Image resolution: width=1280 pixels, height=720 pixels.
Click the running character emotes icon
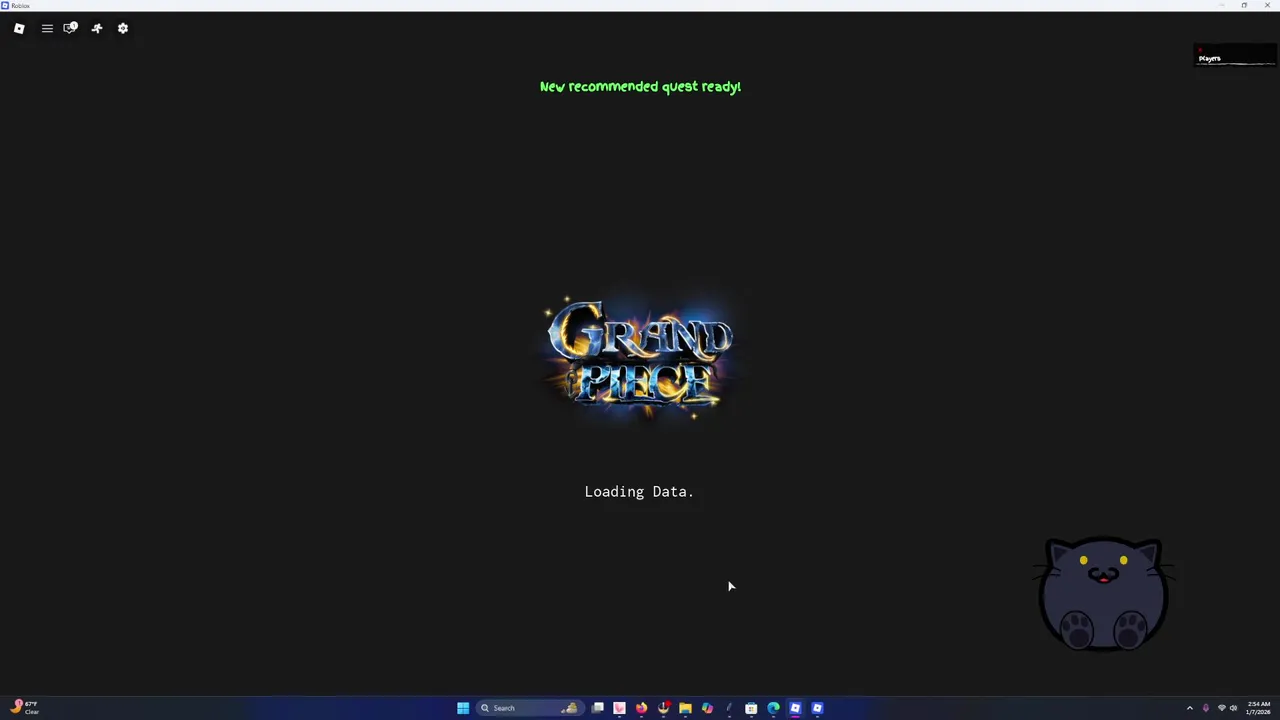97,28
